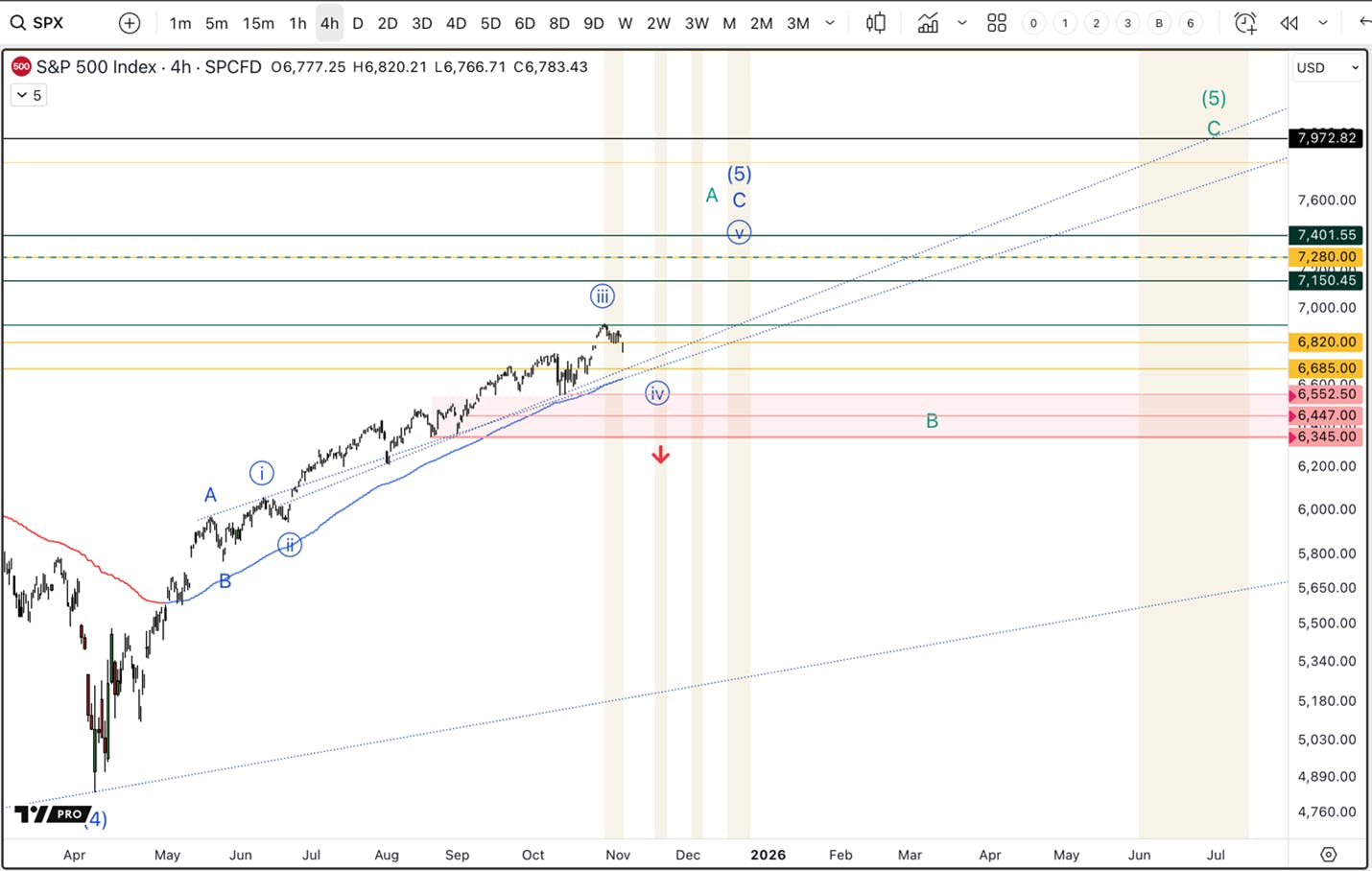Choose the 3M timeframe
1372x871 pixels.
coord(798,23)
